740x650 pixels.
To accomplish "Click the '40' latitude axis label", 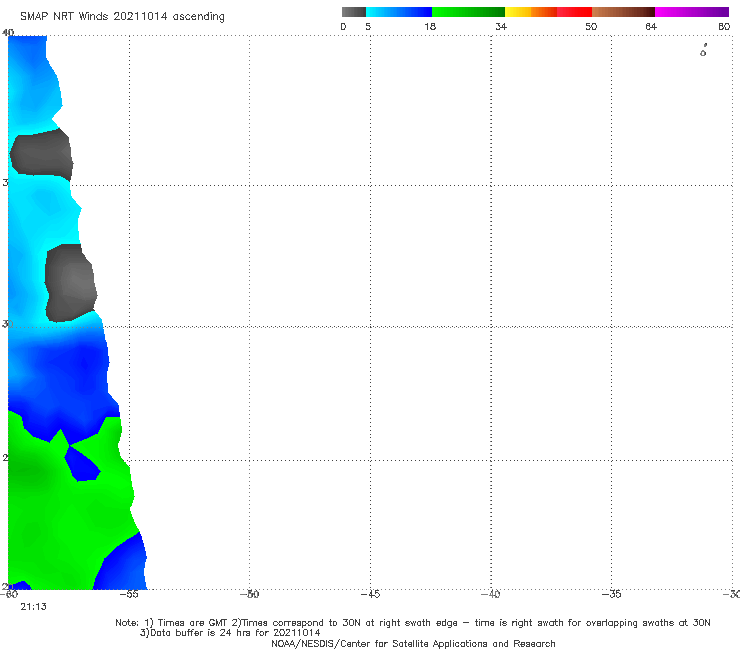I will click(x=8, y=32).
